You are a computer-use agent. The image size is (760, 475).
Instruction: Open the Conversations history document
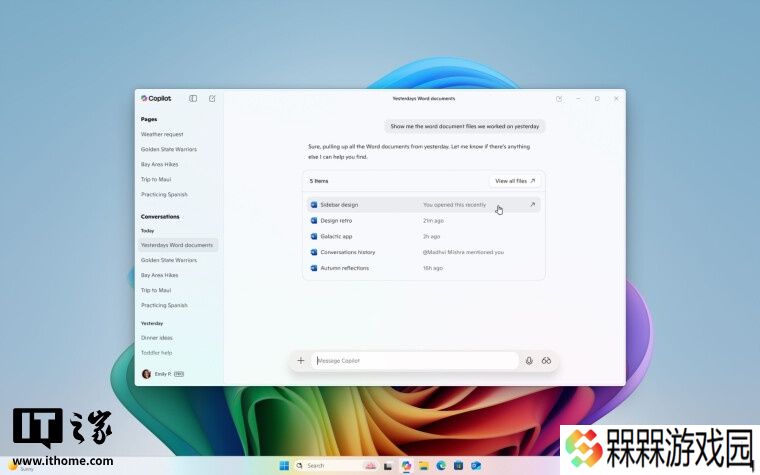click(x=424, y=252)
